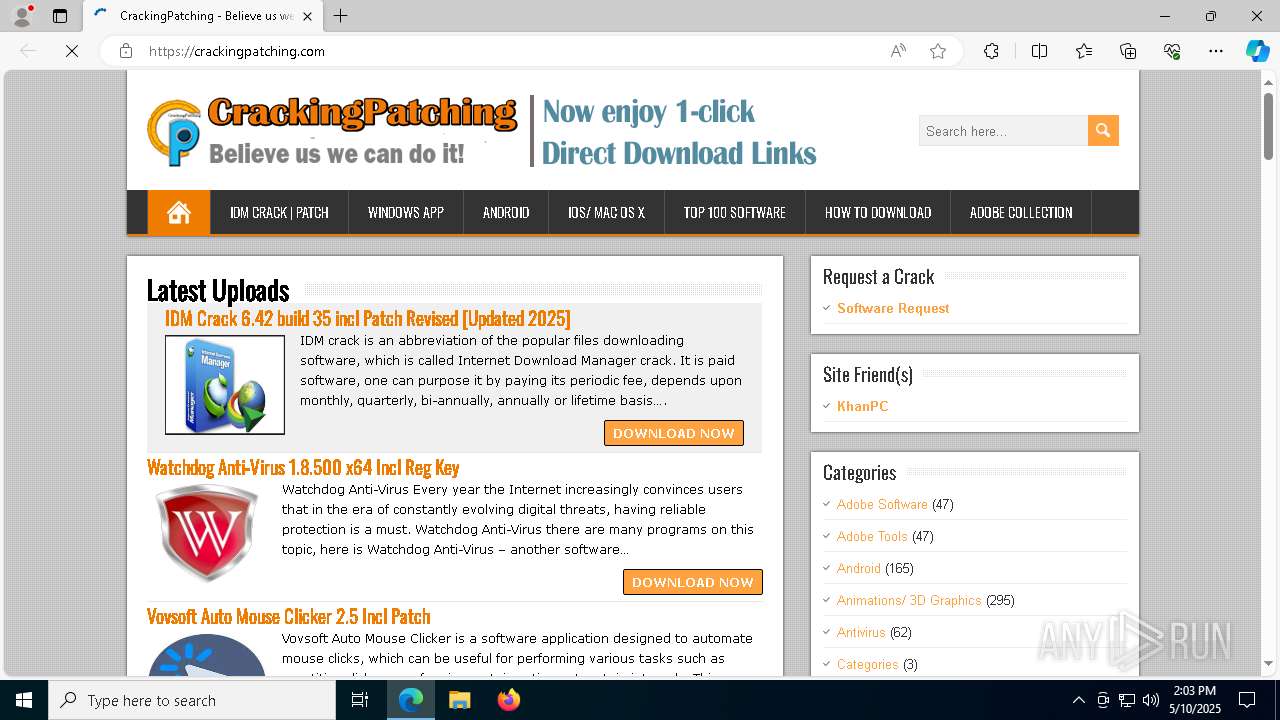
Task: Open IDM Crack 6.42 build 35 article
Action: point(368,318)
